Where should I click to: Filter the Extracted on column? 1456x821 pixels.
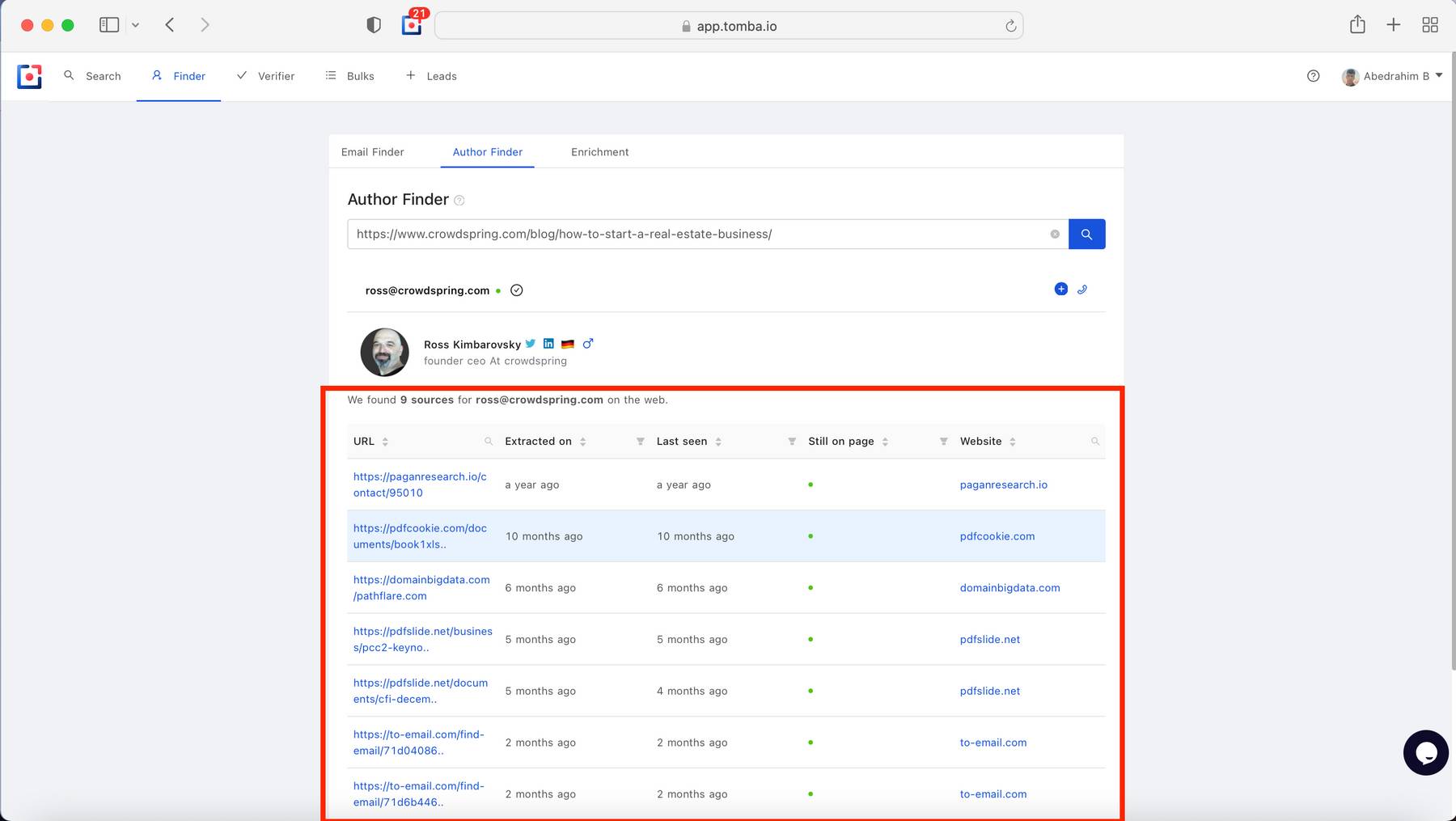coord(640,442)
